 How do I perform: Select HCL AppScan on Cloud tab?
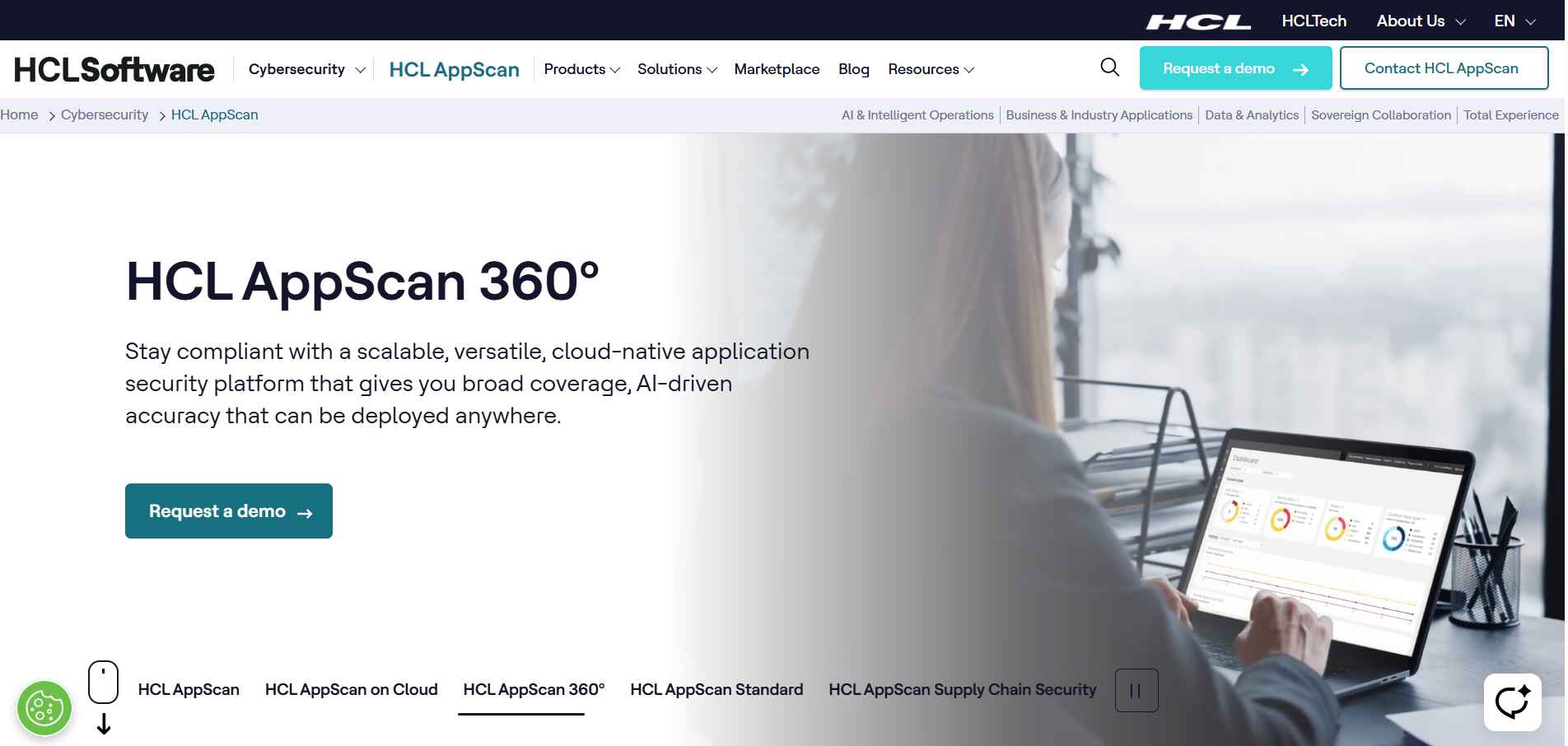[x=351, y=689]
